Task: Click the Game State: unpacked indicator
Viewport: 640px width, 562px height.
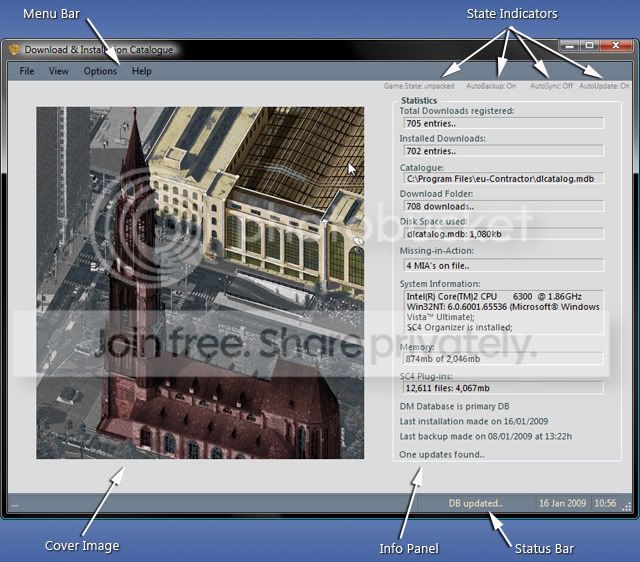Action: [419, 86]
